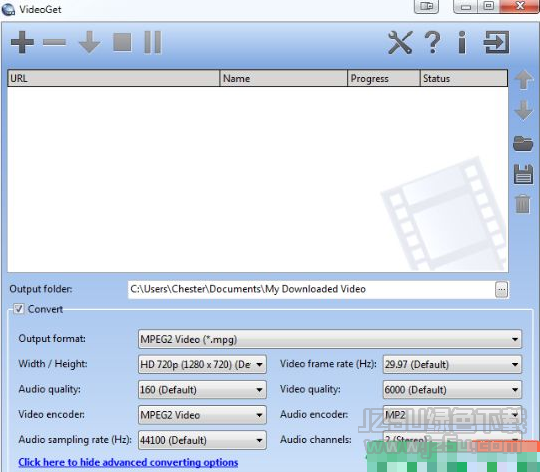Expand the Width / Height dropdown
The image size is (540, 472).
coord(202,364)
